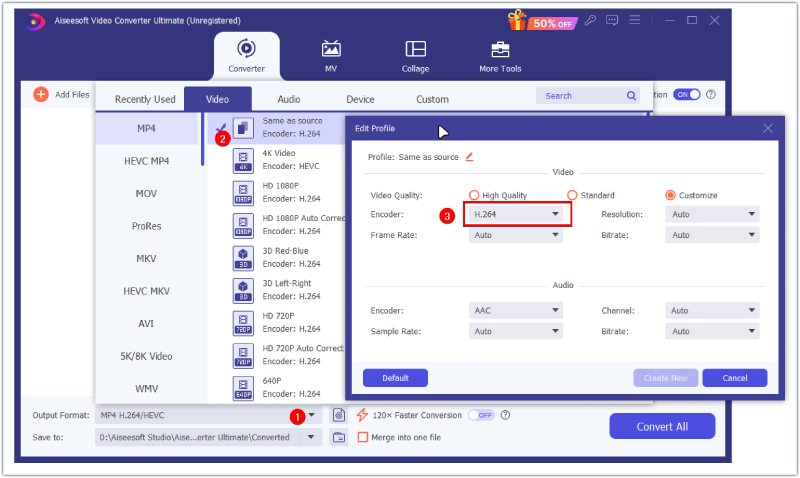Screen dimensions: 800x478
Task: Choose MKV in the format list
Action: pos(146,259)
